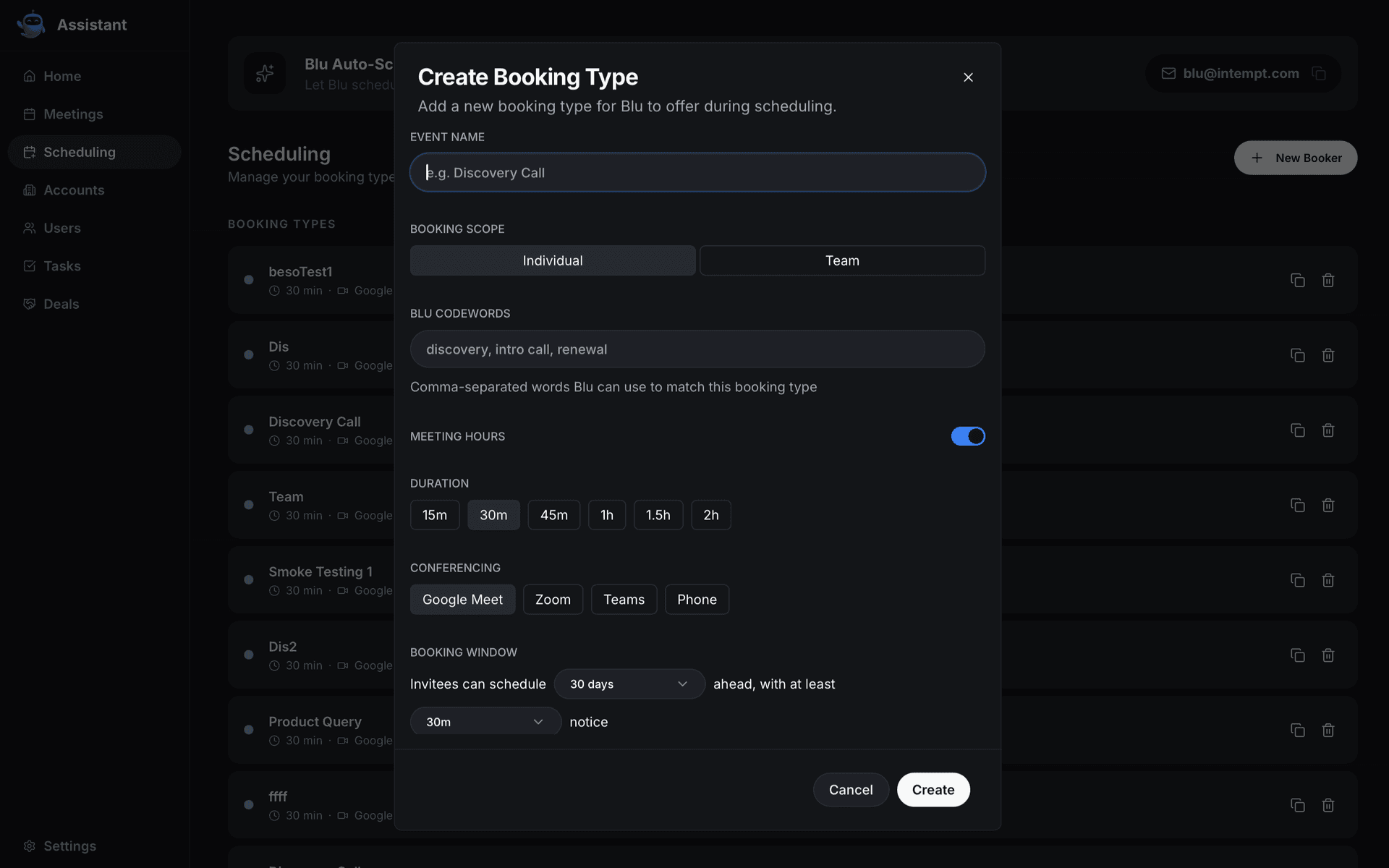Choose 45m duration
The image size is (1389, 868).
554,515
